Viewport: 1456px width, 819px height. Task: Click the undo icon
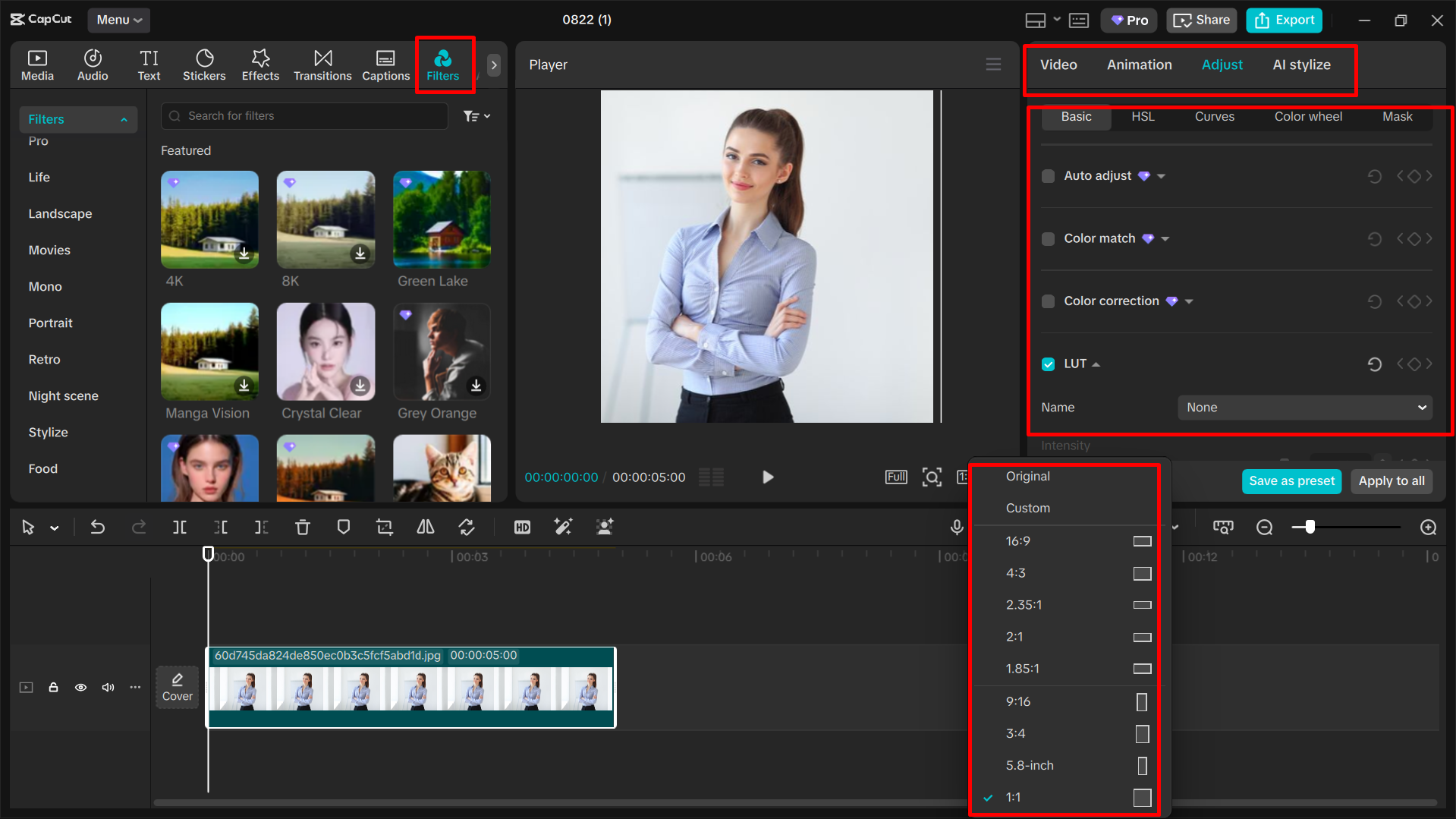[x=98, y=527]
